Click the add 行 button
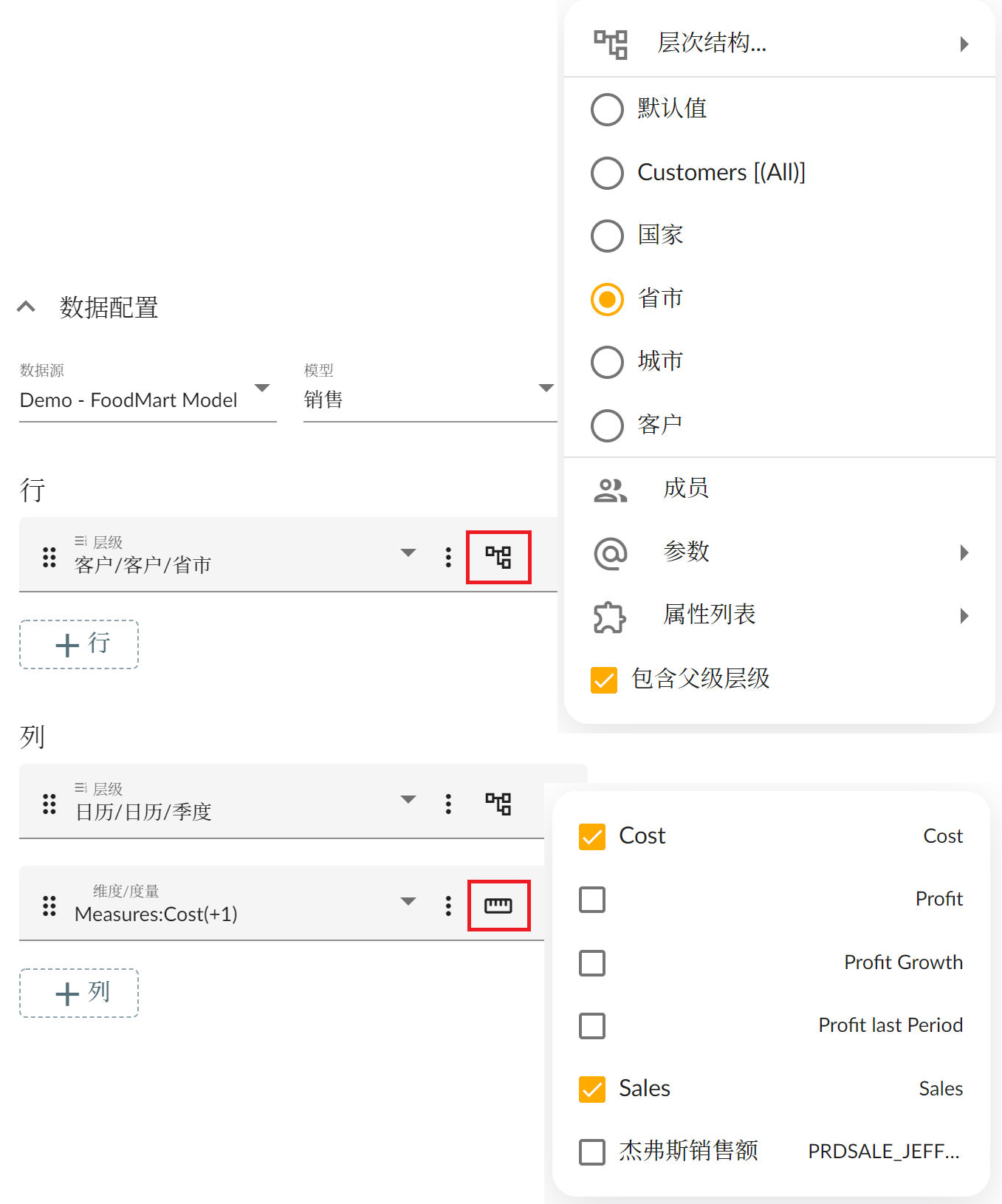This screenshot has width=1002, height=1204. pos(79,645)
